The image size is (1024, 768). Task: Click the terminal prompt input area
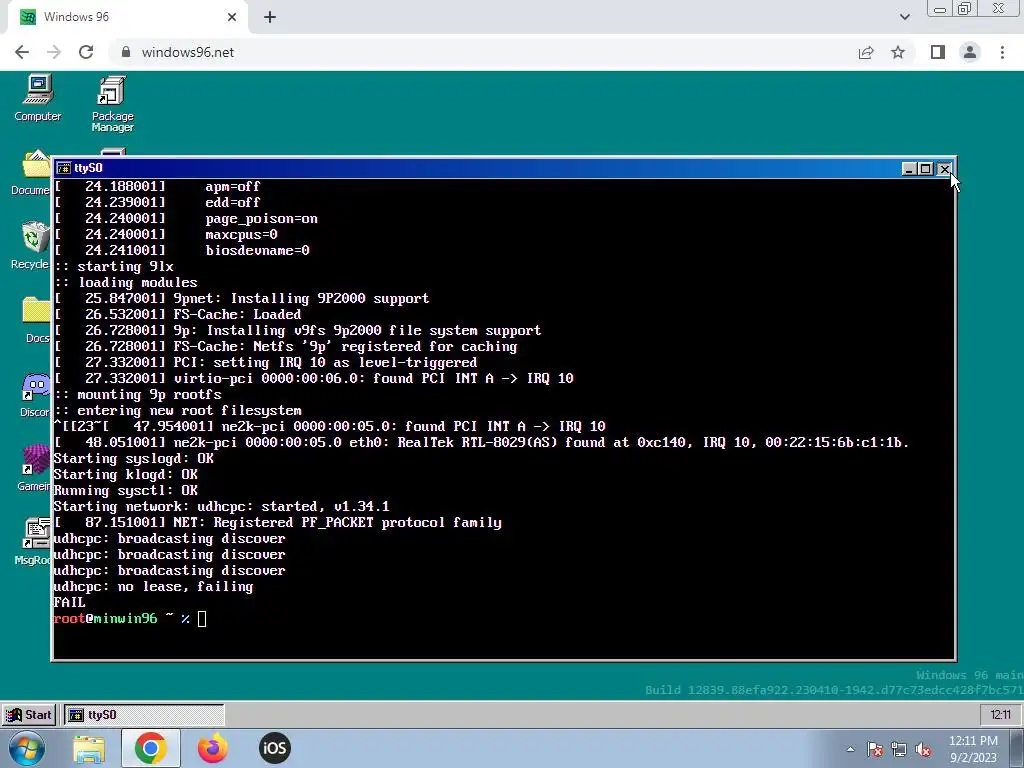pyautogui.click(x=202, y=618)
